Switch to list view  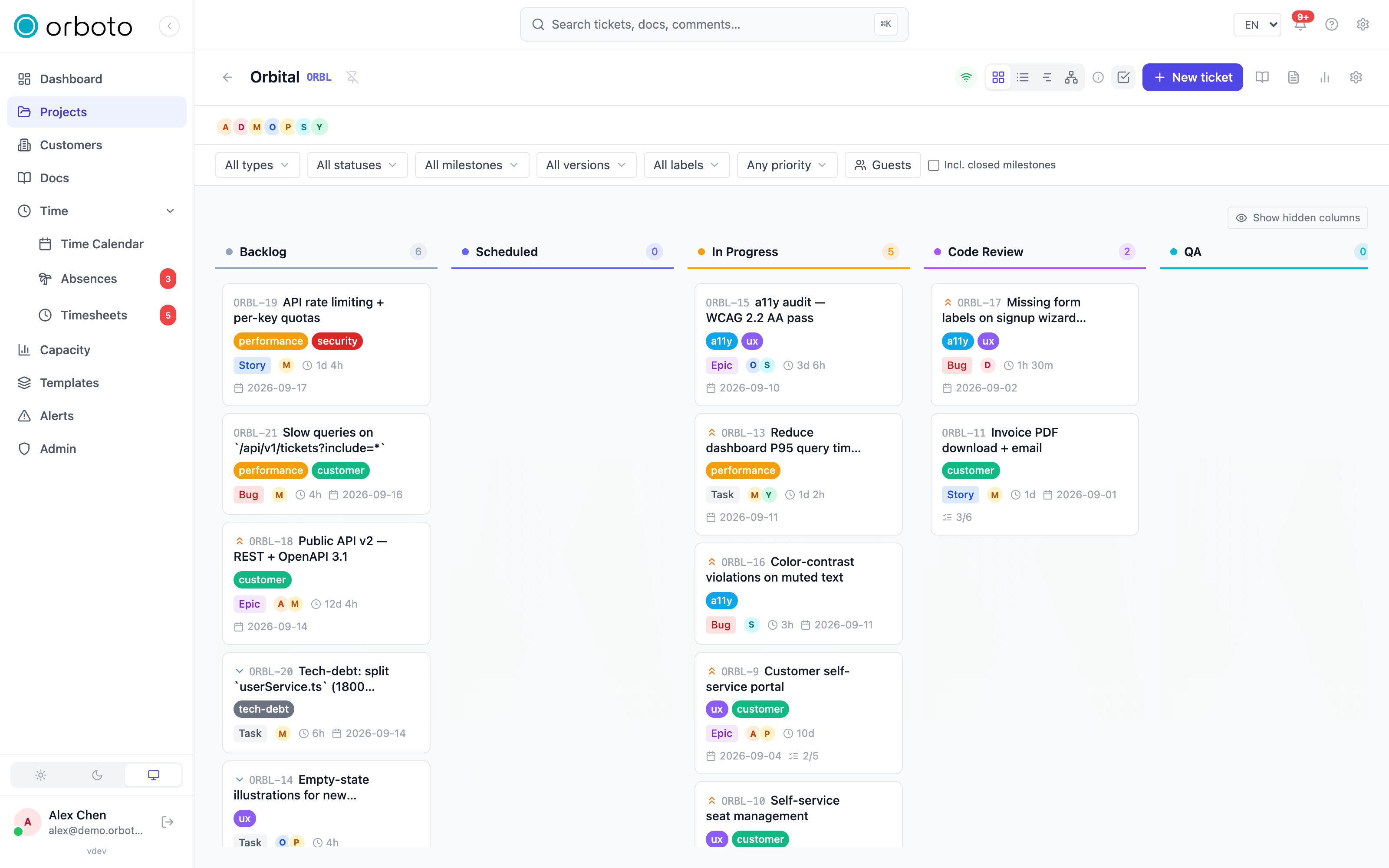1022,77
